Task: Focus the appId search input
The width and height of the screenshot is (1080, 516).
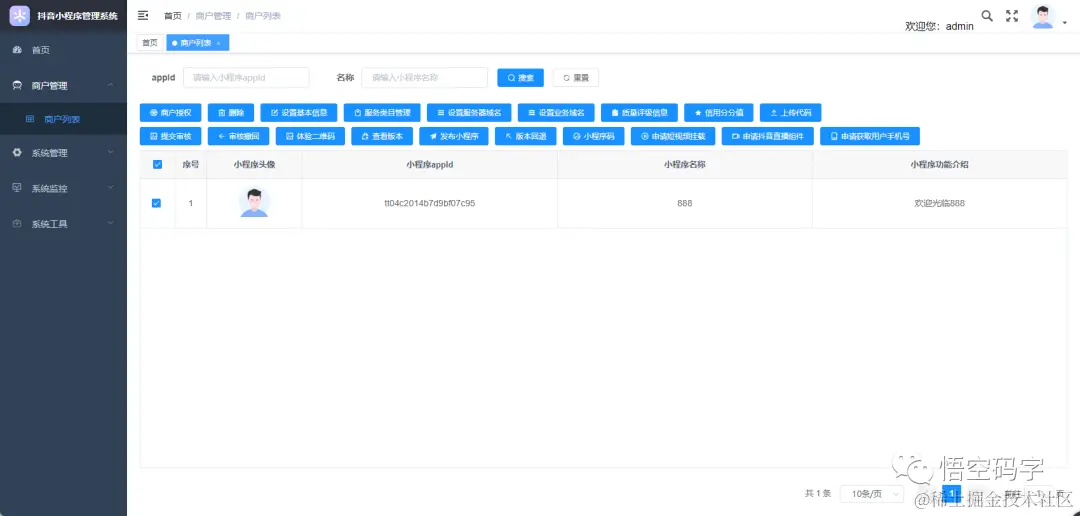Action: click(x=246, y=78)
